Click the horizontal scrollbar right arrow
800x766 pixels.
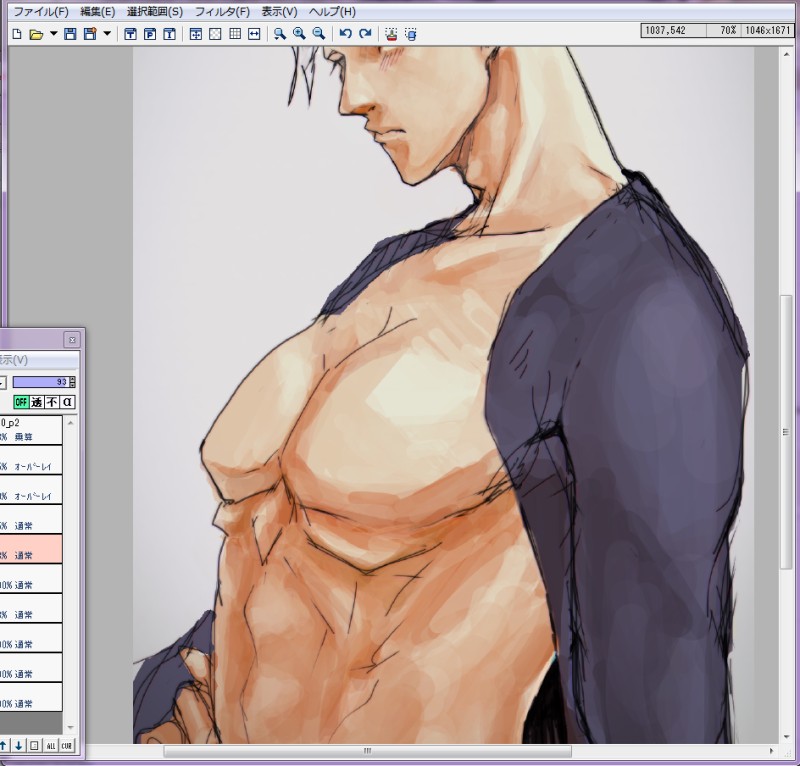point(771,751)
